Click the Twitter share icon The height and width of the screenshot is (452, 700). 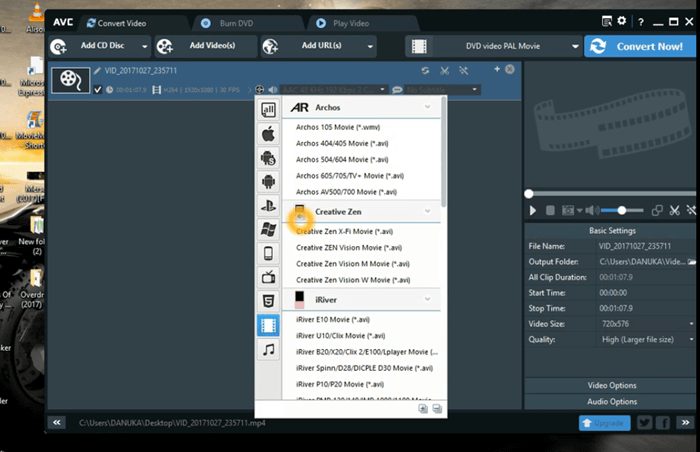(644, 423)
